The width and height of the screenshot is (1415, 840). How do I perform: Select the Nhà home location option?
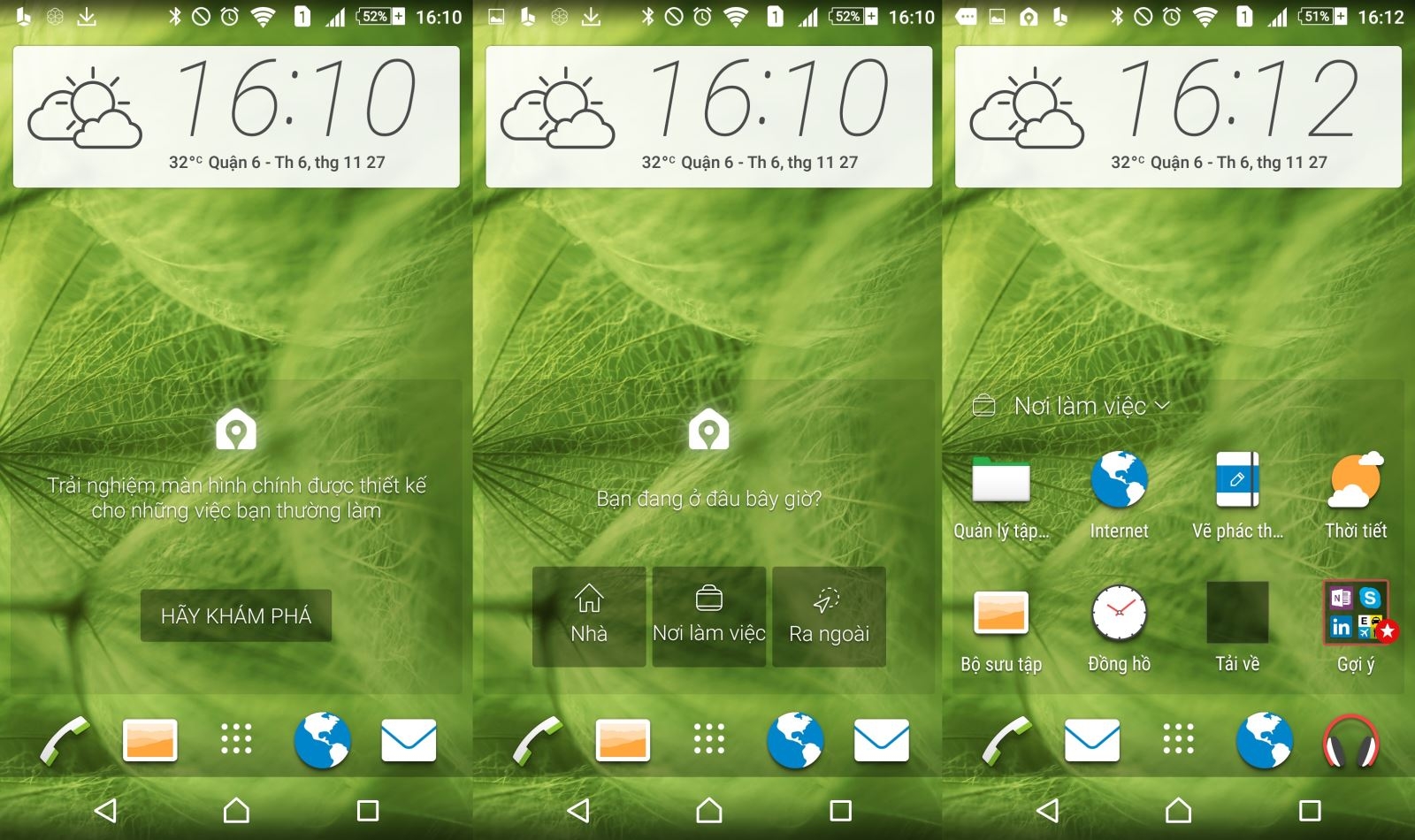[589, 616]
